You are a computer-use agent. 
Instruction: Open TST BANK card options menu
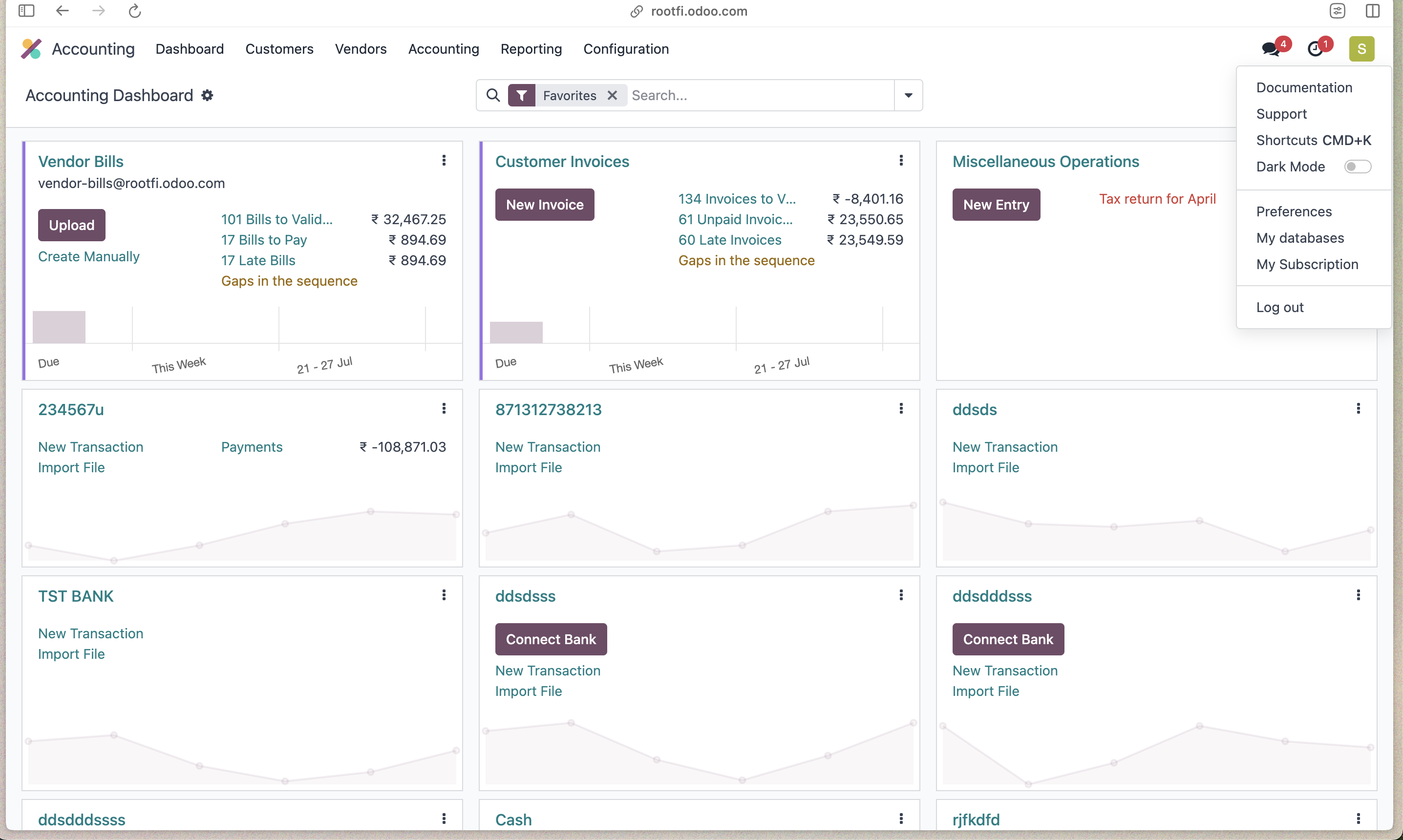pos(444,595)
